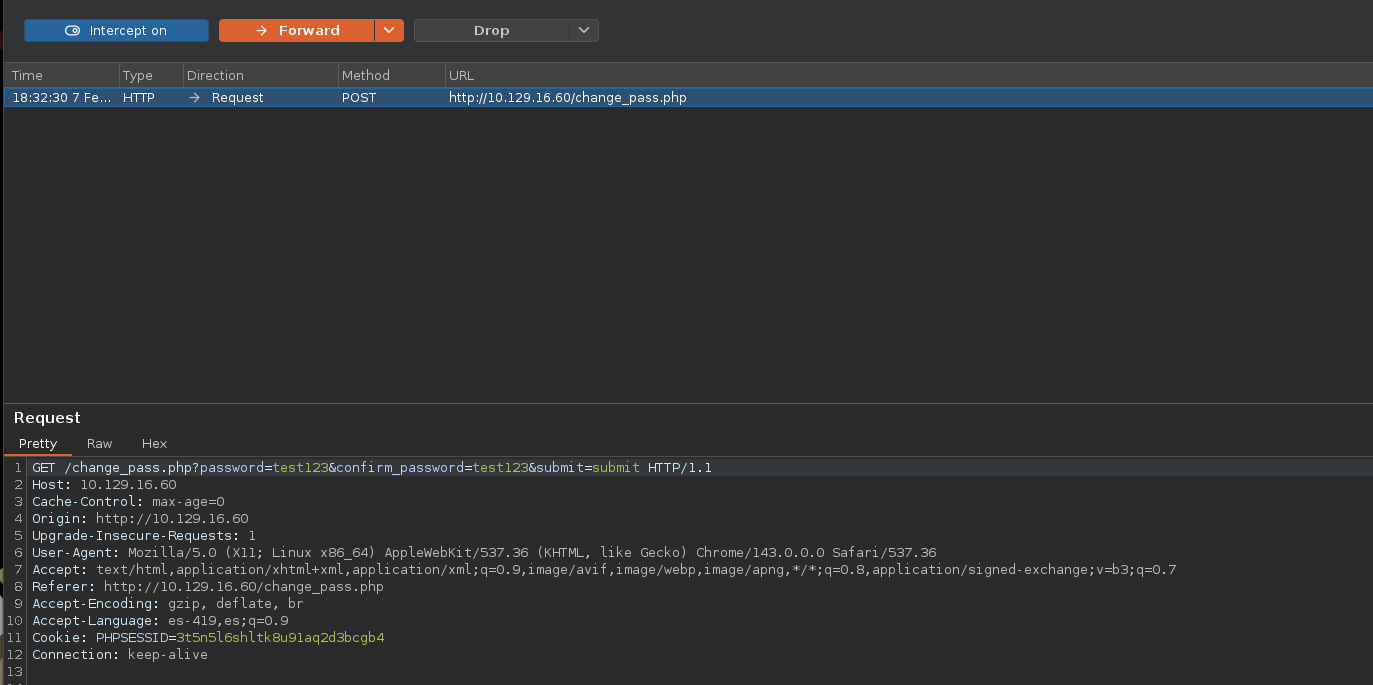Forward the intercepted request

(x=297, y=31)
